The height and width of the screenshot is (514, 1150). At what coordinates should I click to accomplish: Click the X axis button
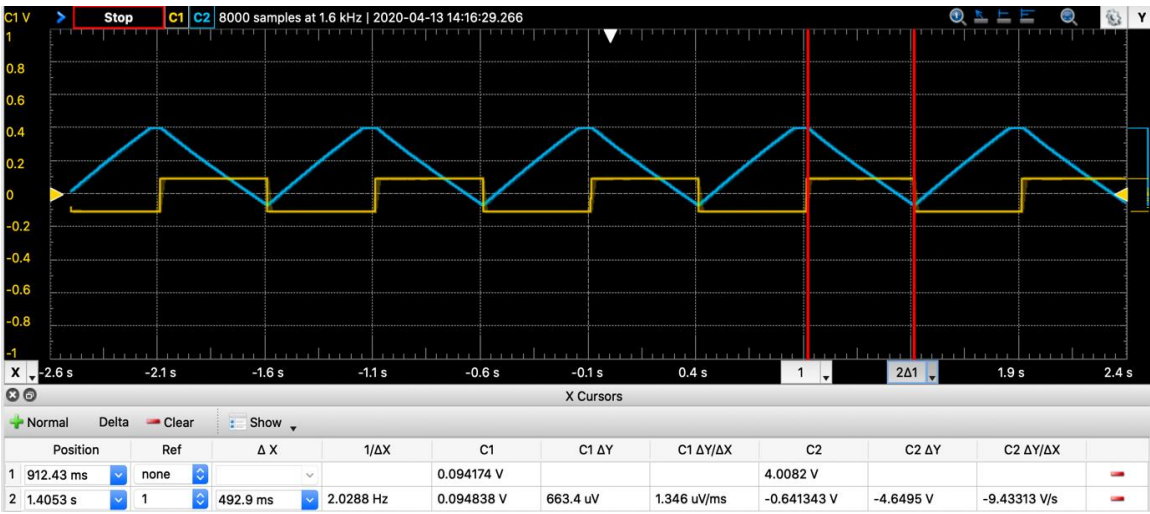click(x=15, y=373)
